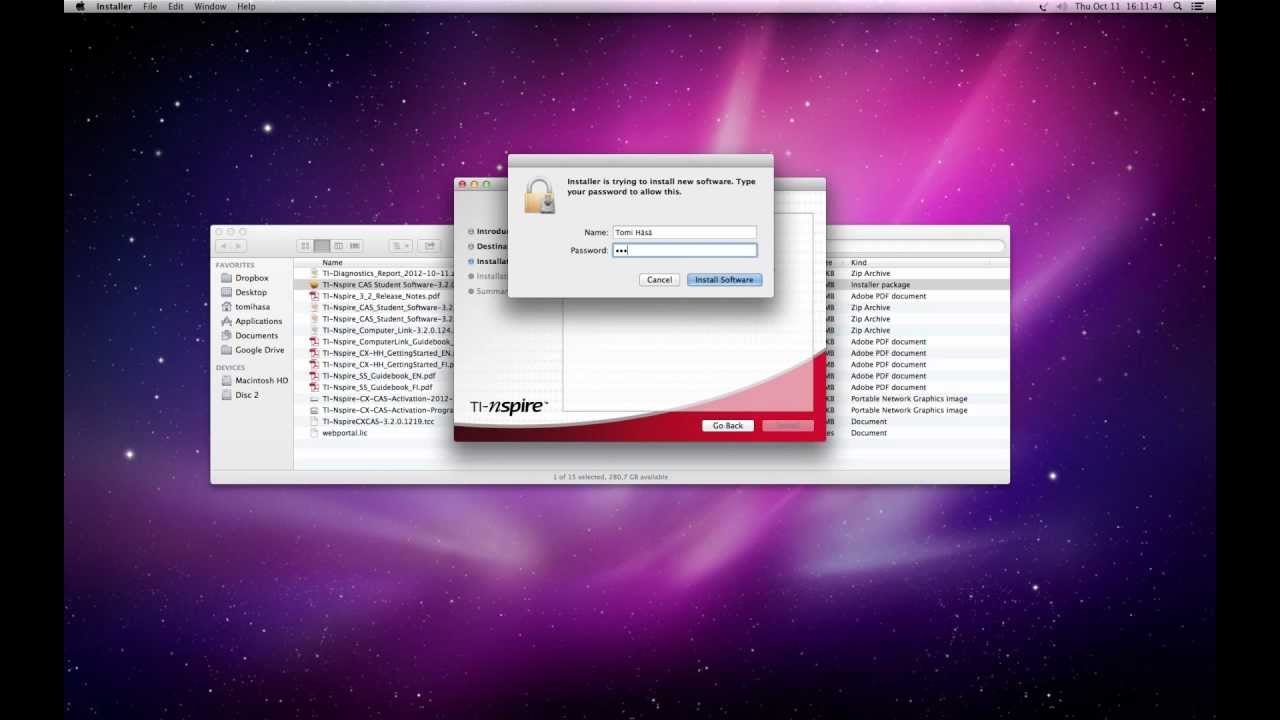This screenshot has width=1280, height=720.
Task: Open Notification Center list icon
Action: pyautogui.click(x=1197, y=6)
